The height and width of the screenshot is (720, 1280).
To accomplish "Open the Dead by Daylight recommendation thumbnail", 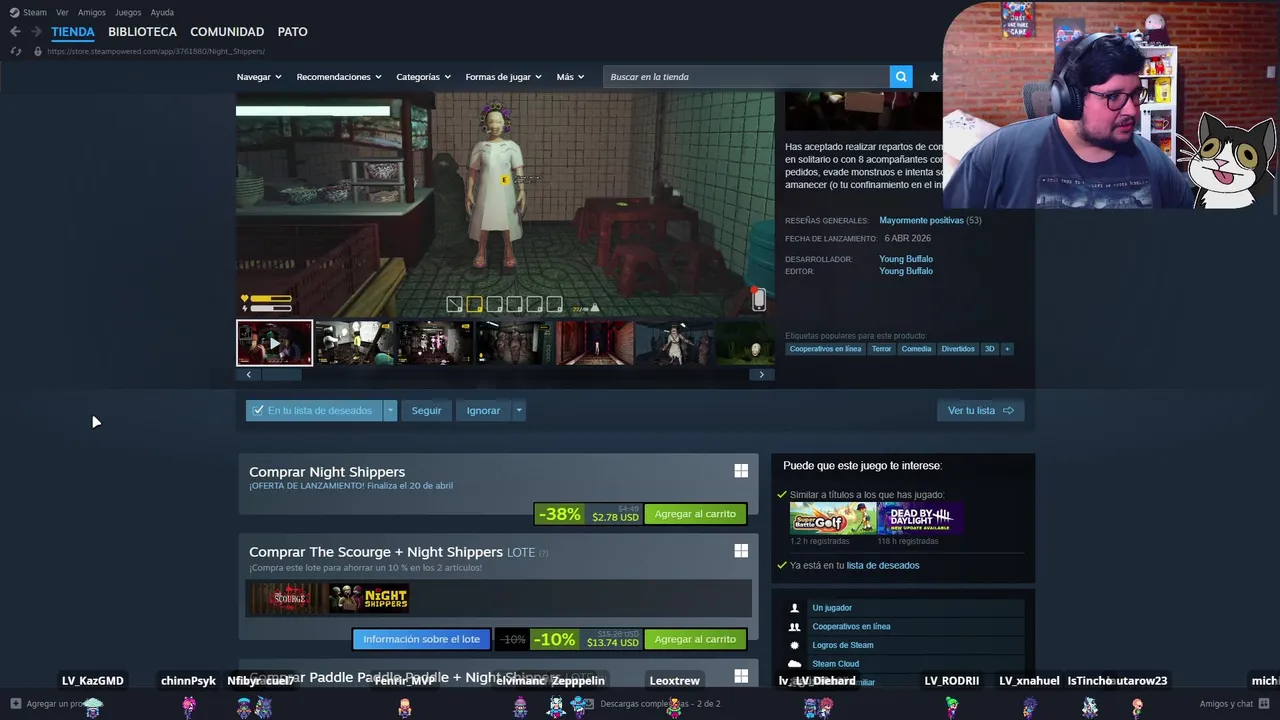I will [x=920, y=519].
